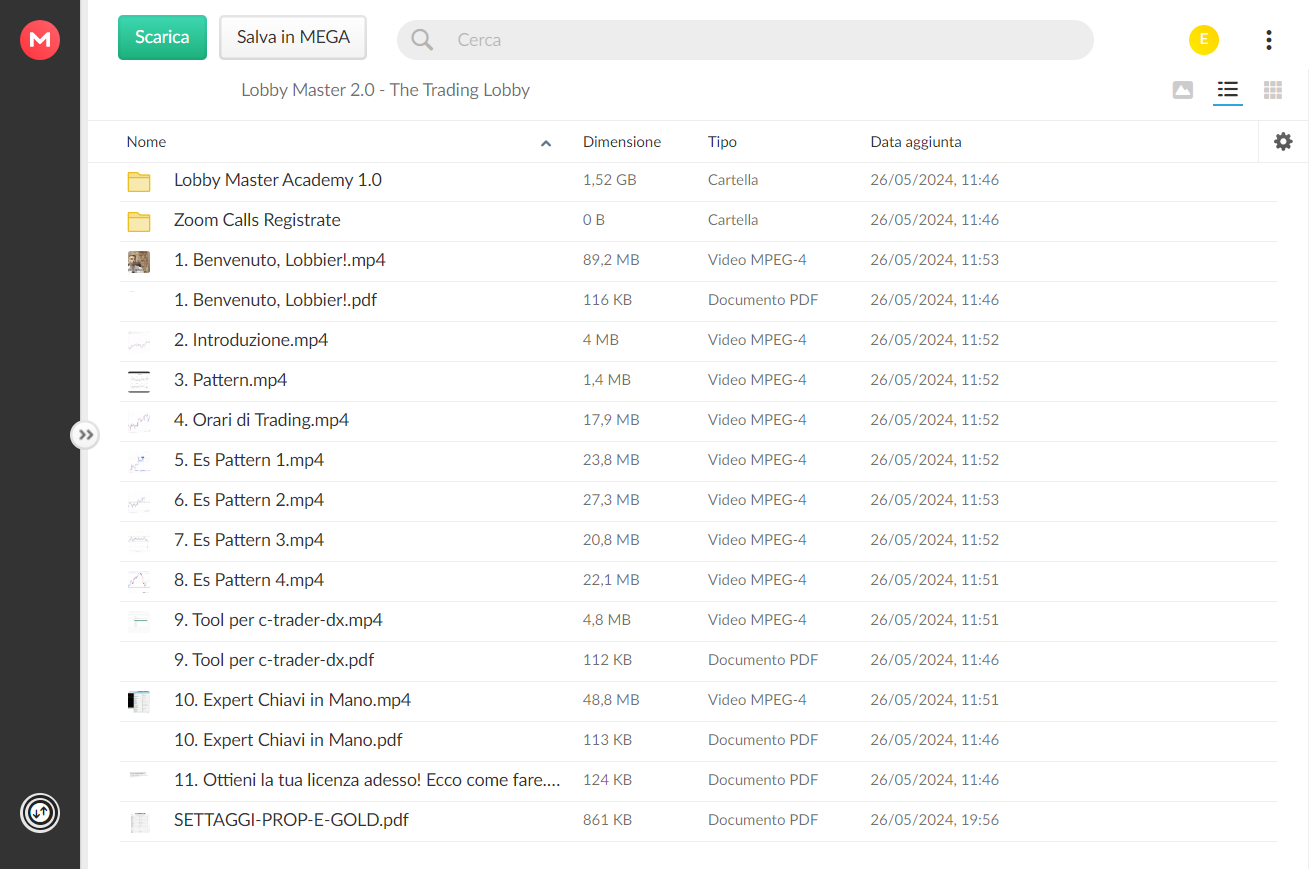The image size is (1309, 869).
Task: Sort by Dimensione column header
Action: tap(622, 142)
